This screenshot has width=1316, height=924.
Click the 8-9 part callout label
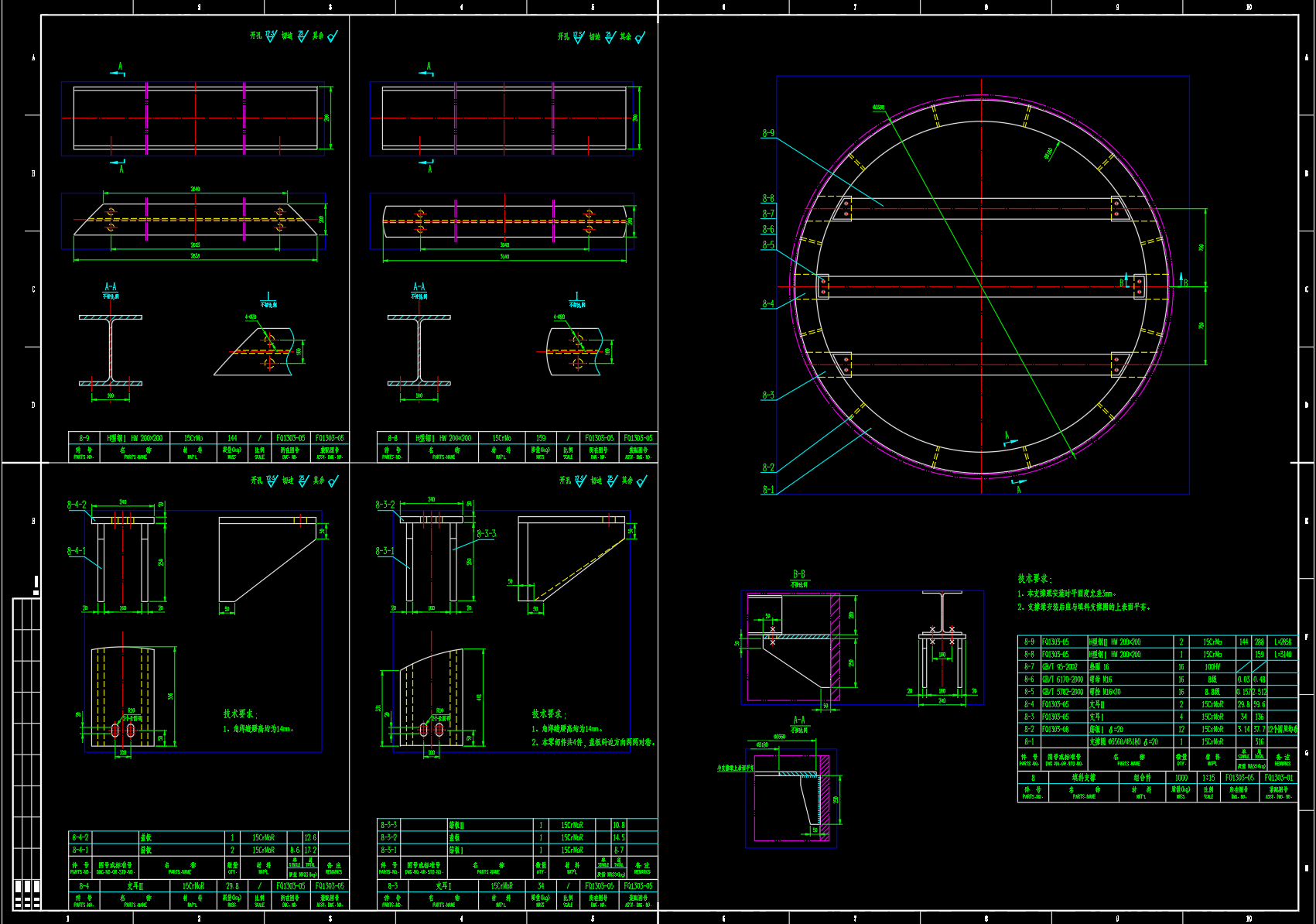pos(767,133)
